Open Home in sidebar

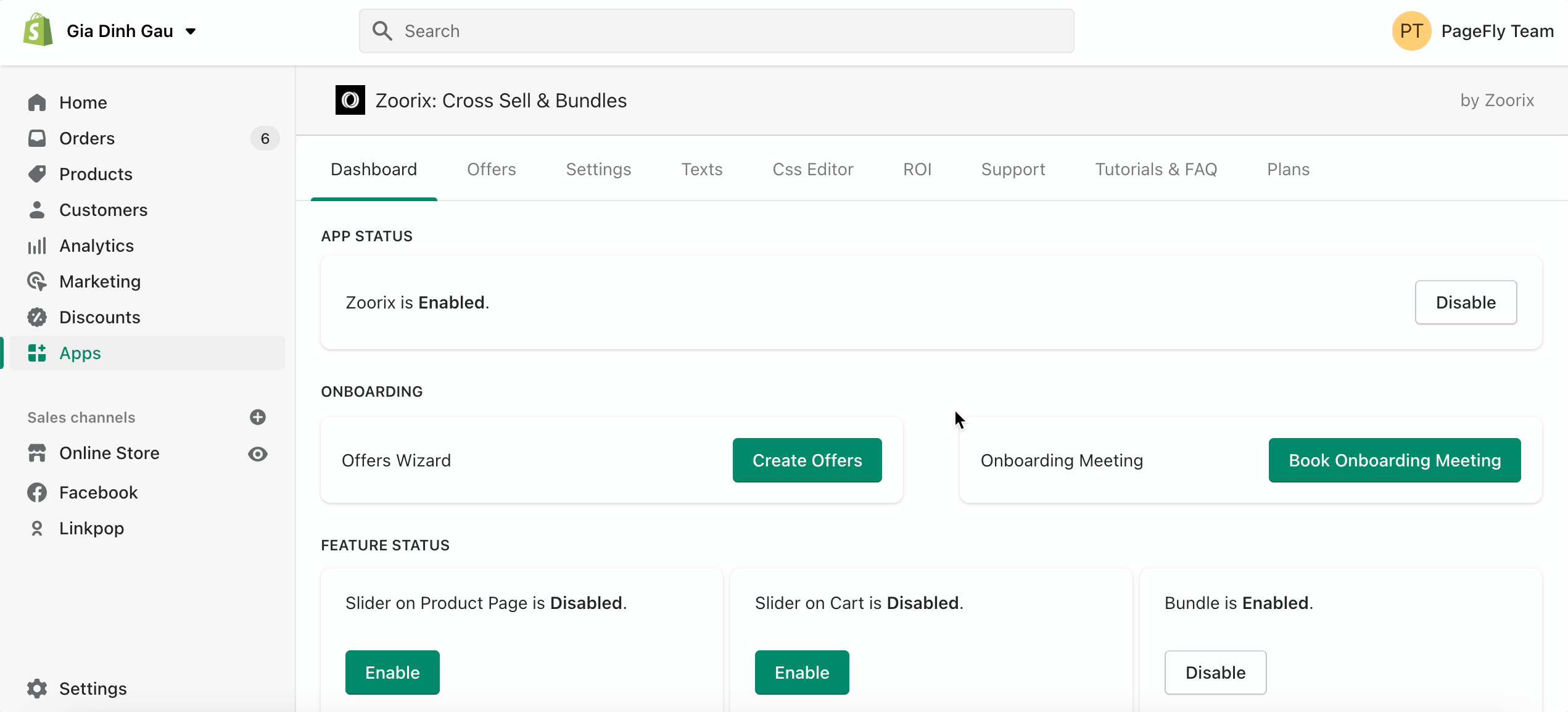(x=147, y=102)
